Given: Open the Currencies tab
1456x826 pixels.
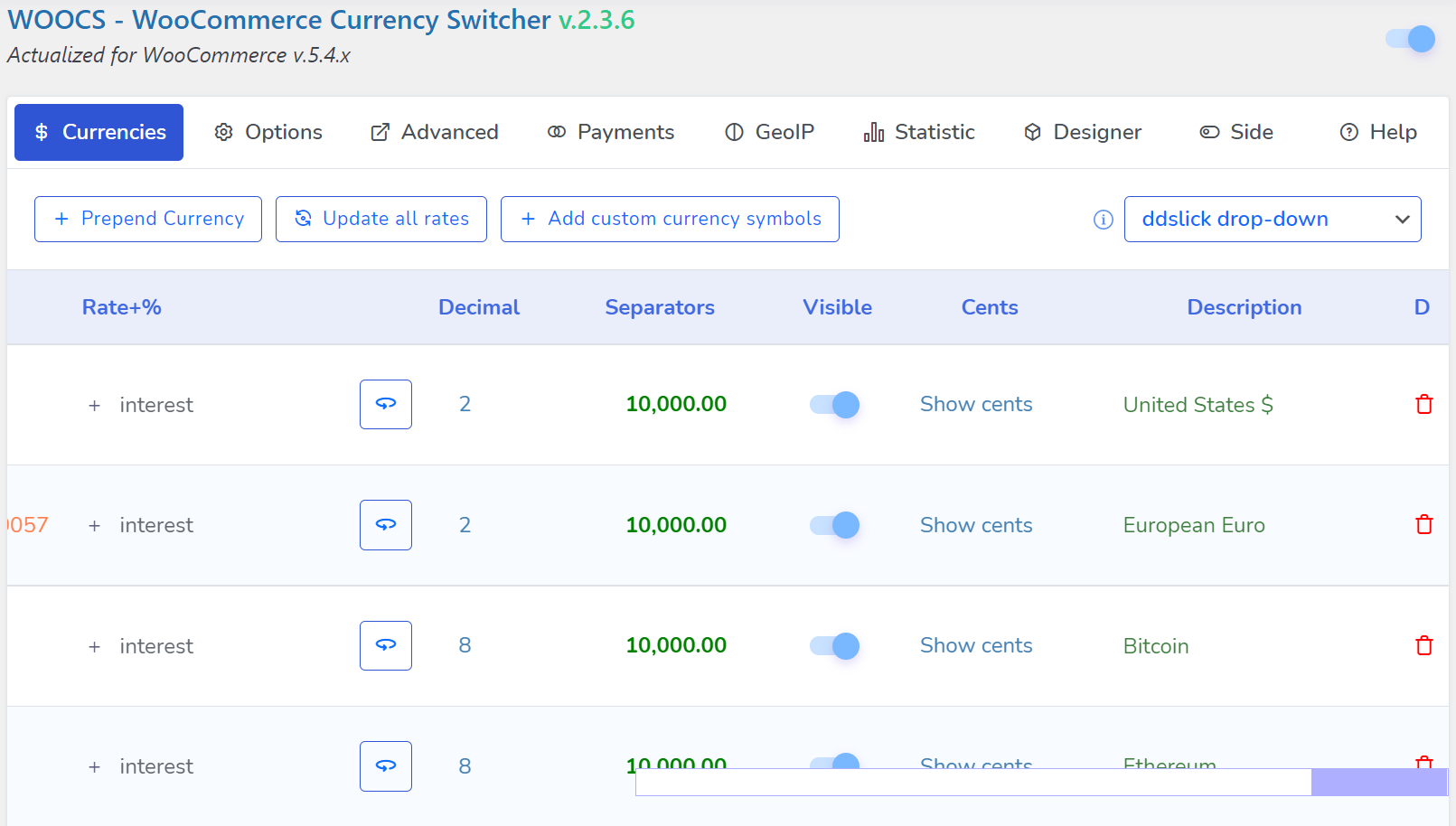Looking at the screenshot, I should tap(99, 132).
